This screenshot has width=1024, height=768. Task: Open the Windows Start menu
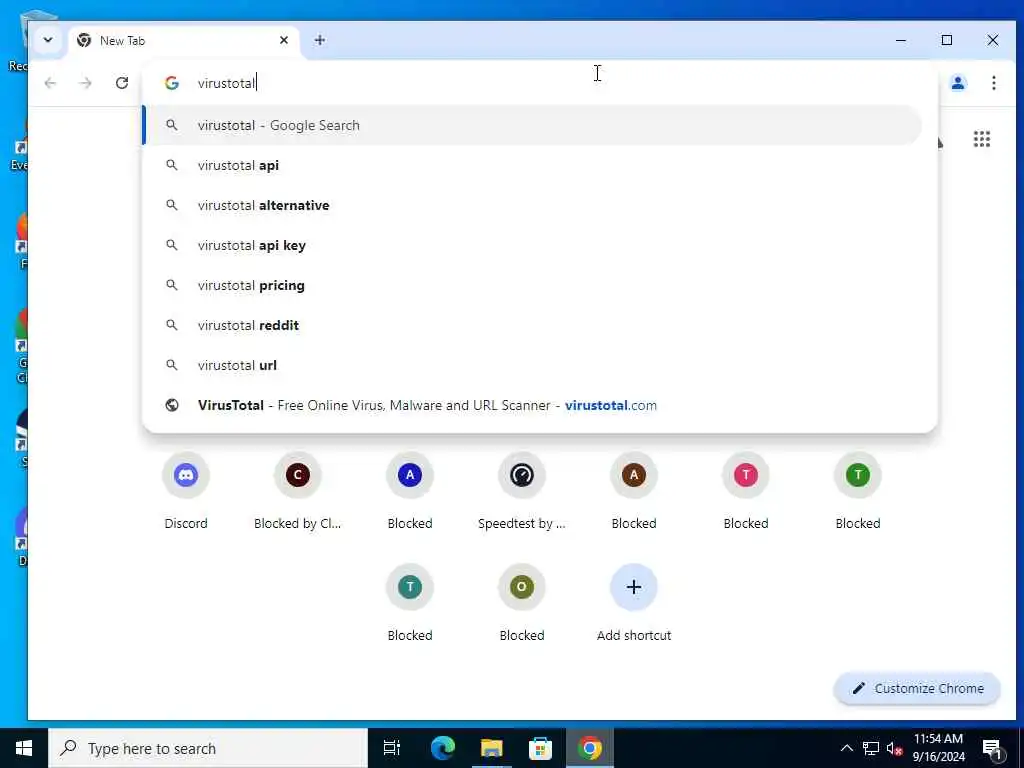point(24,748)
